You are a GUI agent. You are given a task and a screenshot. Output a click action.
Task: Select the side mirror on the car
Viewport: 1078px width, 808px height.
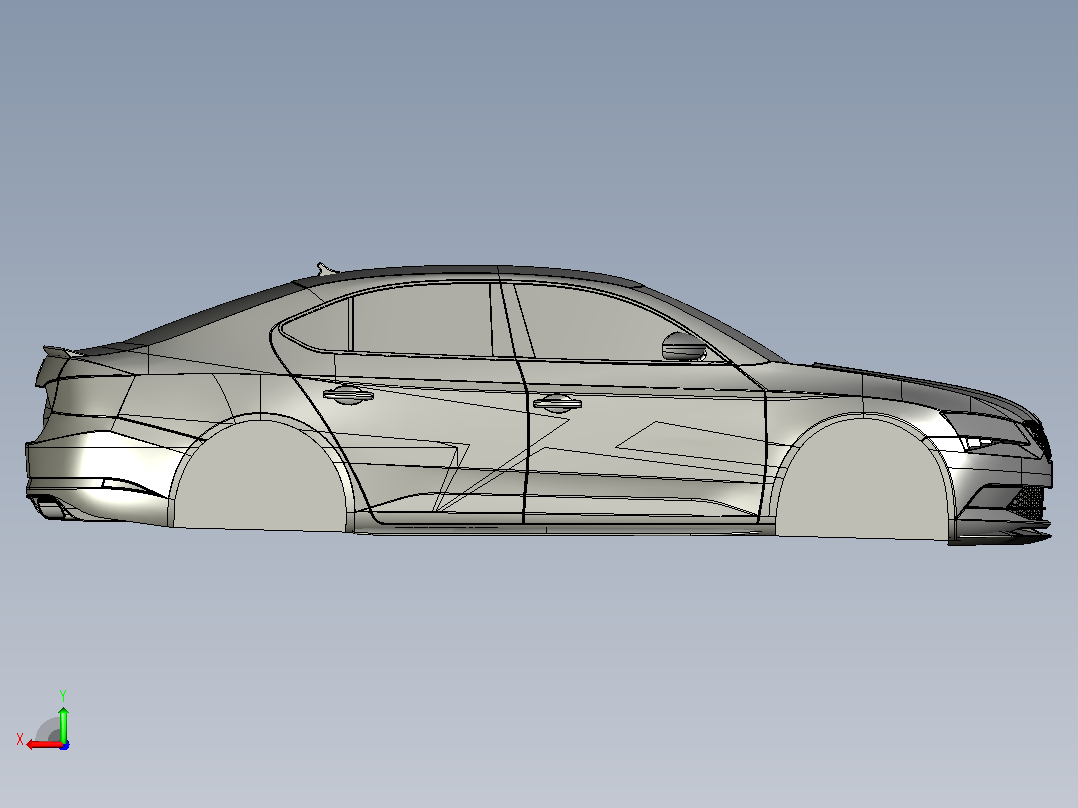[x=683, y=347]
